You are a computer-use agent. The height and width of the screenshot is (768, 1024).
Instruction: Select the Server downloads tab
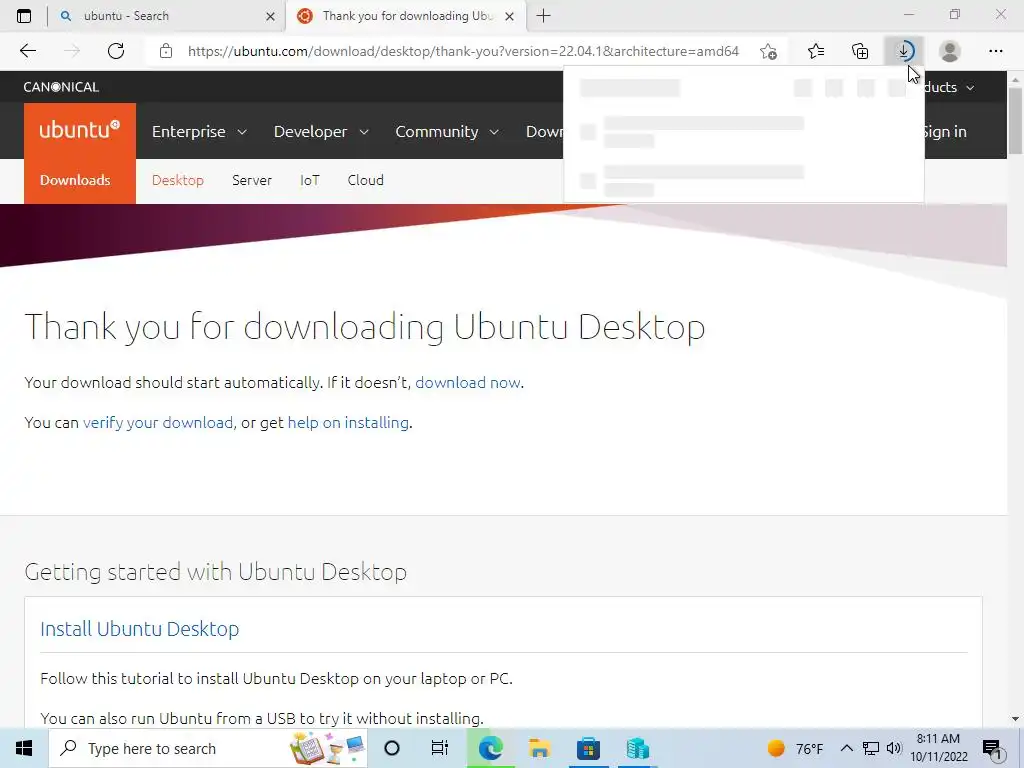pos(251,180)
